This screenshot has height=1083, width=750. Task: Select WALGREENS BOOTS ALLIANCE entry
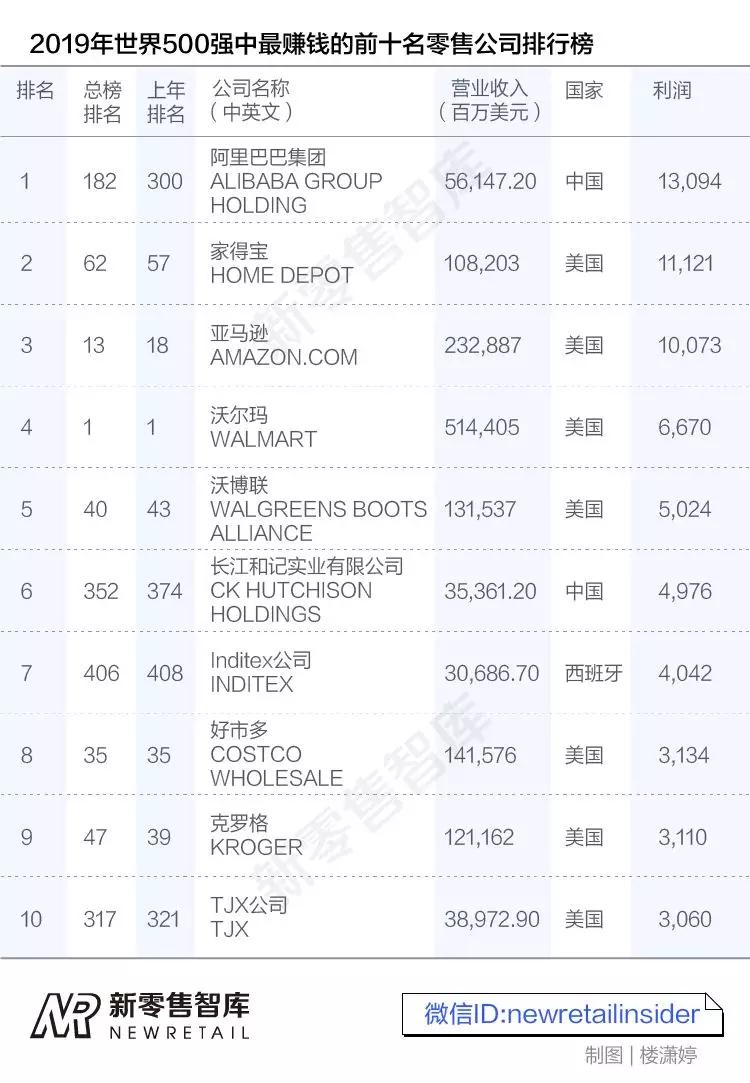click(318, 509)
